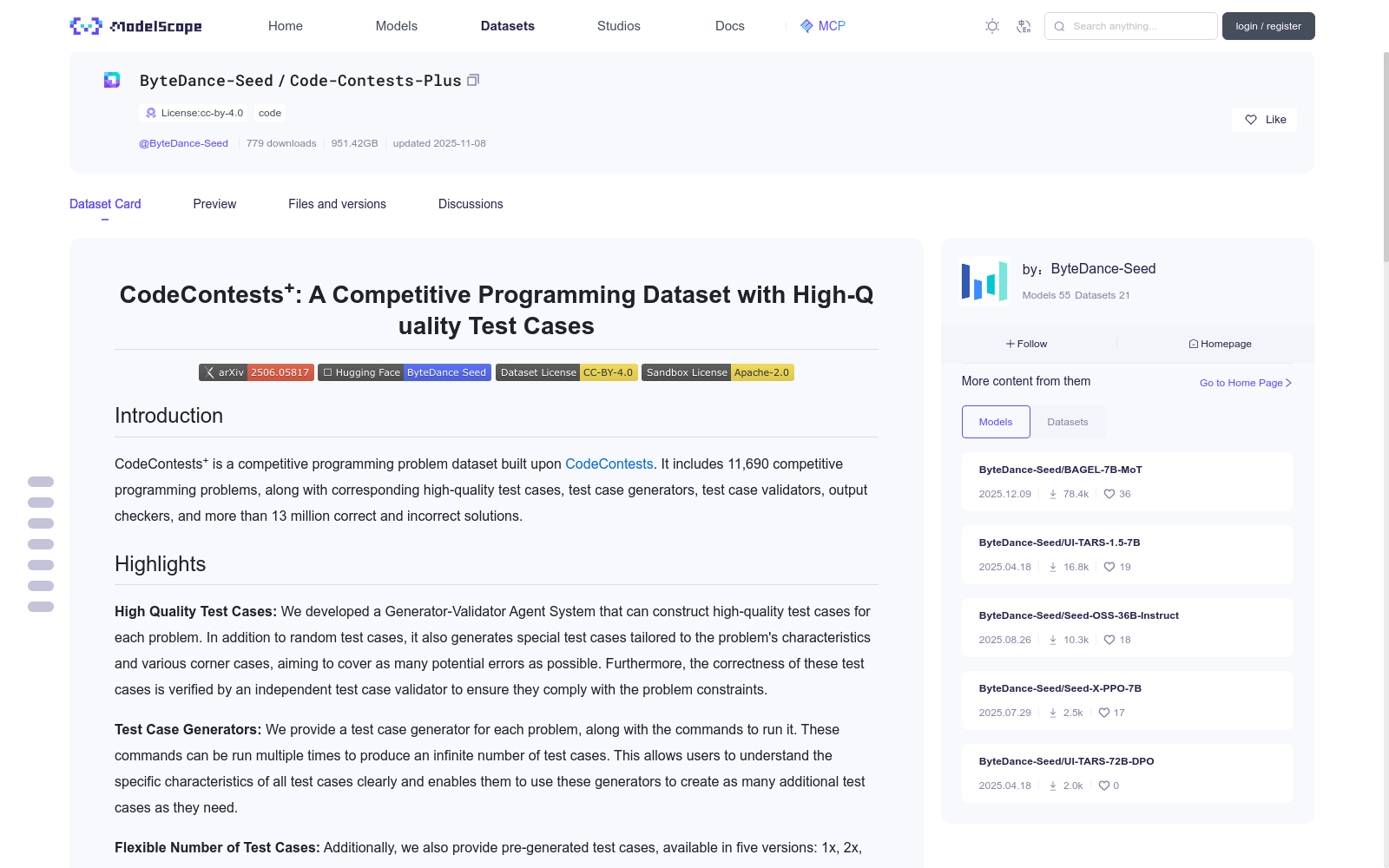
Task: Open the CodeContests hyperlink in the introduction
Action: [x=609, y=464]
